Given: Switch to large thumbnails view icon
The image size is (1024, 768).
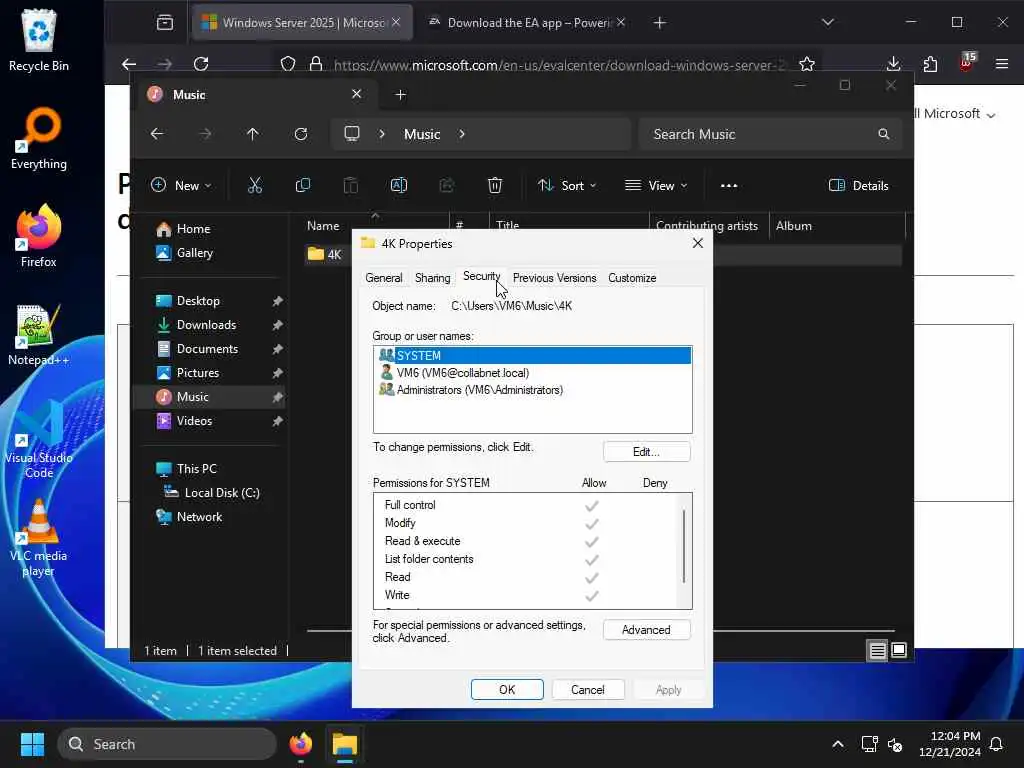Looking at the screenshot, I should pos(899,650).
